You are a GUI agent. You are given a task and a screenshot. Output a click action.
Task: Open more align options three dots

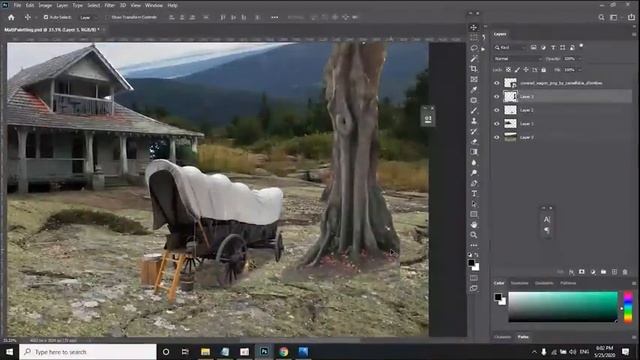[x=275, y=18]
